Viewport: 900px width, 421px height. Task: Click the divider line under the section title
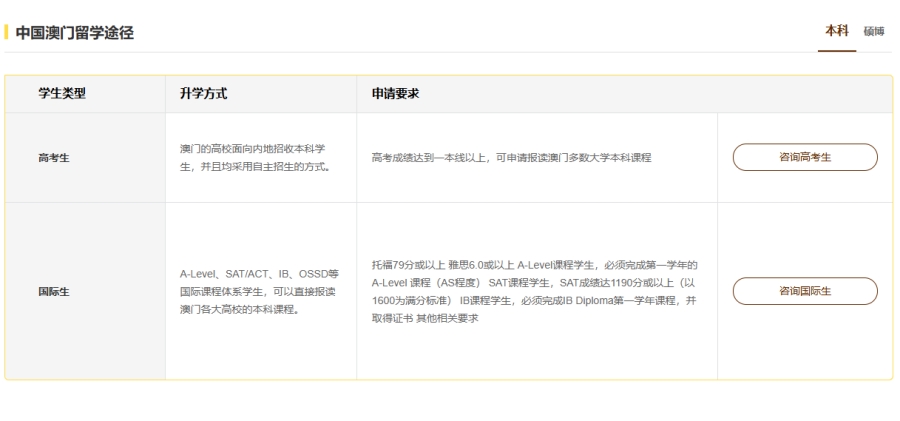point(400,52)
